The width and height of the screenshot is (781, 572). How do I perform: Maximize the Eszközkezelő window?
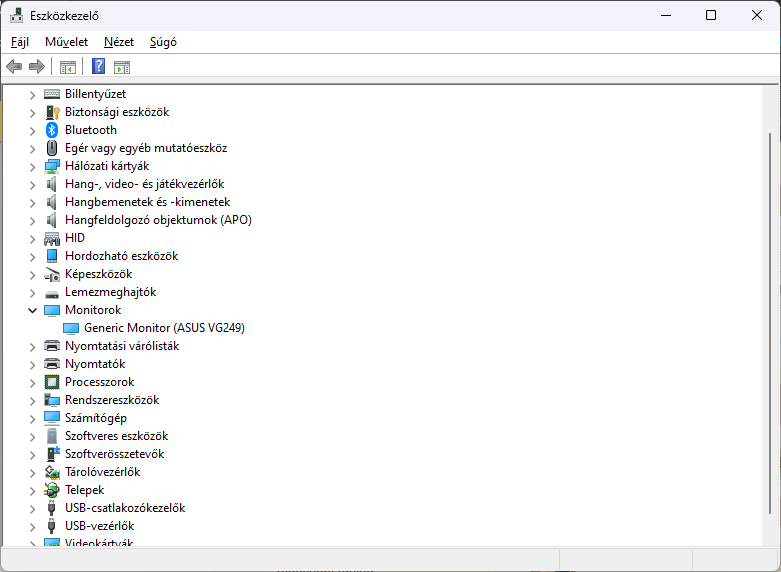pos(711,15)
